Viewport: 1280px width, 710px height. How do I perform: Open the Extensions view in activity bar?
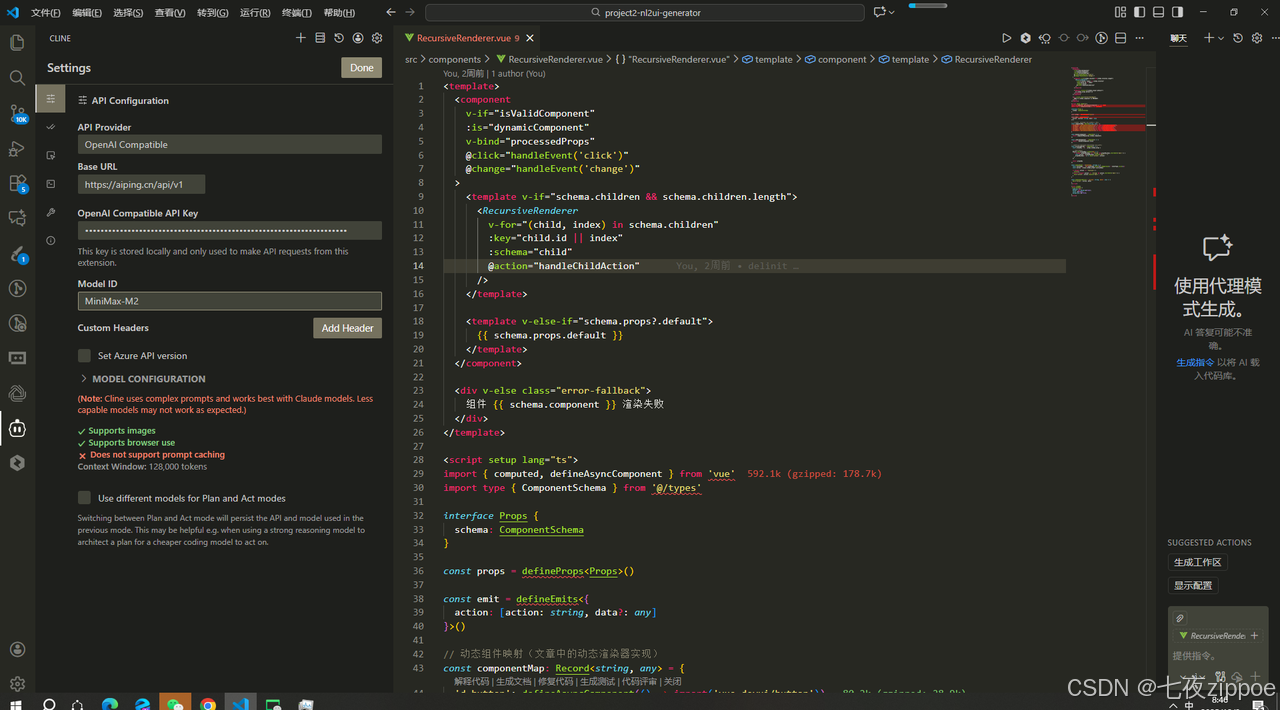click(x=17, y=183)
